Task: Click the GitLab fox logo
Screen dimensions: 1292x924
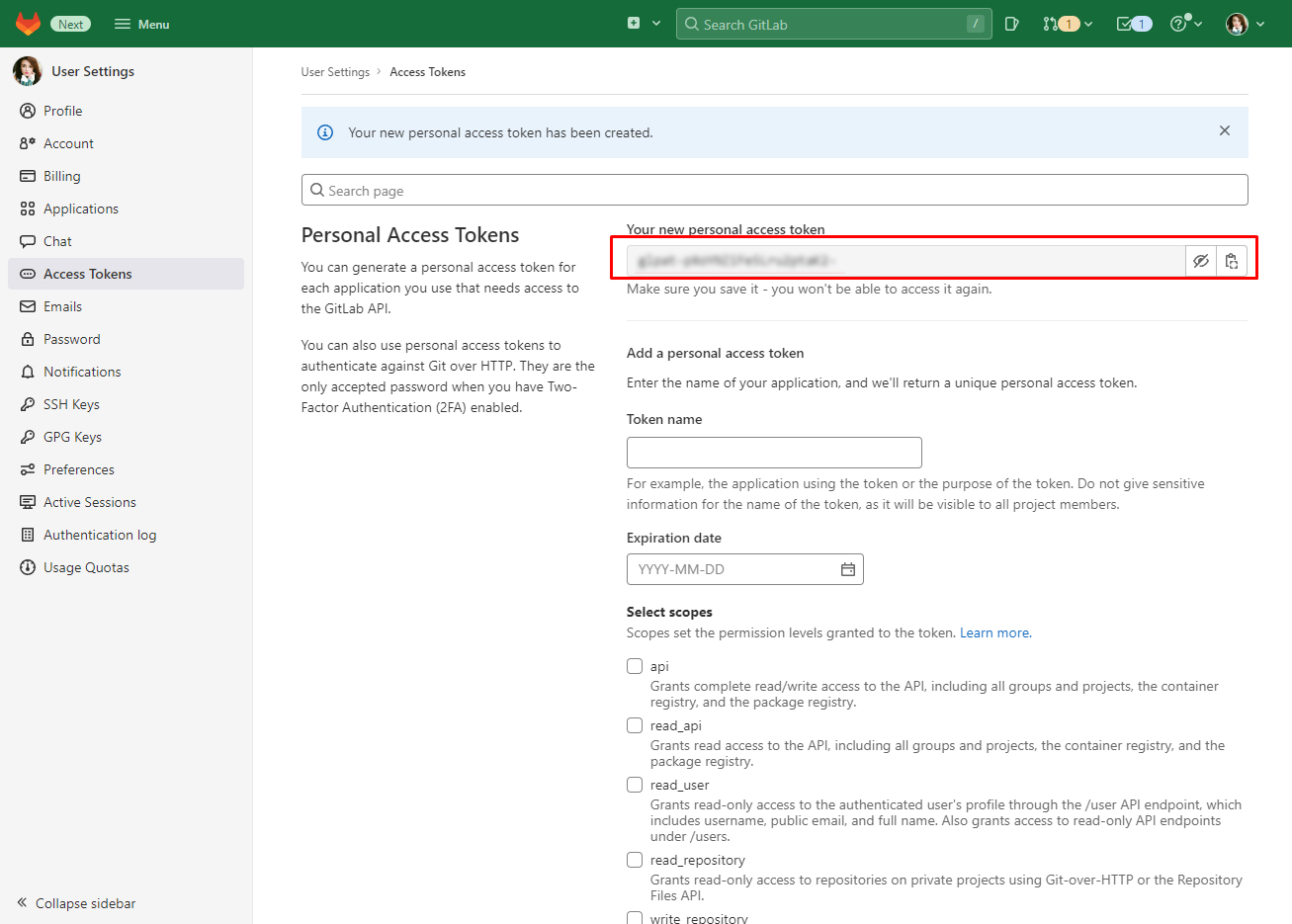Action: [x=28, y=24]
